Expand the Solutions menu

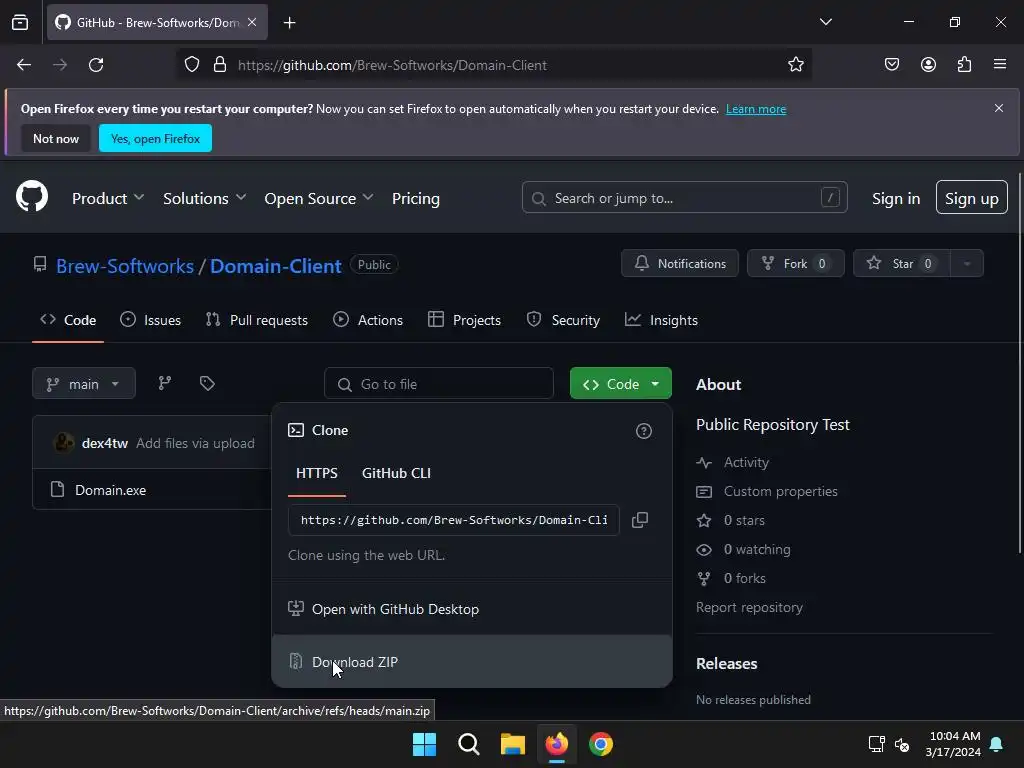coord(204,198)
